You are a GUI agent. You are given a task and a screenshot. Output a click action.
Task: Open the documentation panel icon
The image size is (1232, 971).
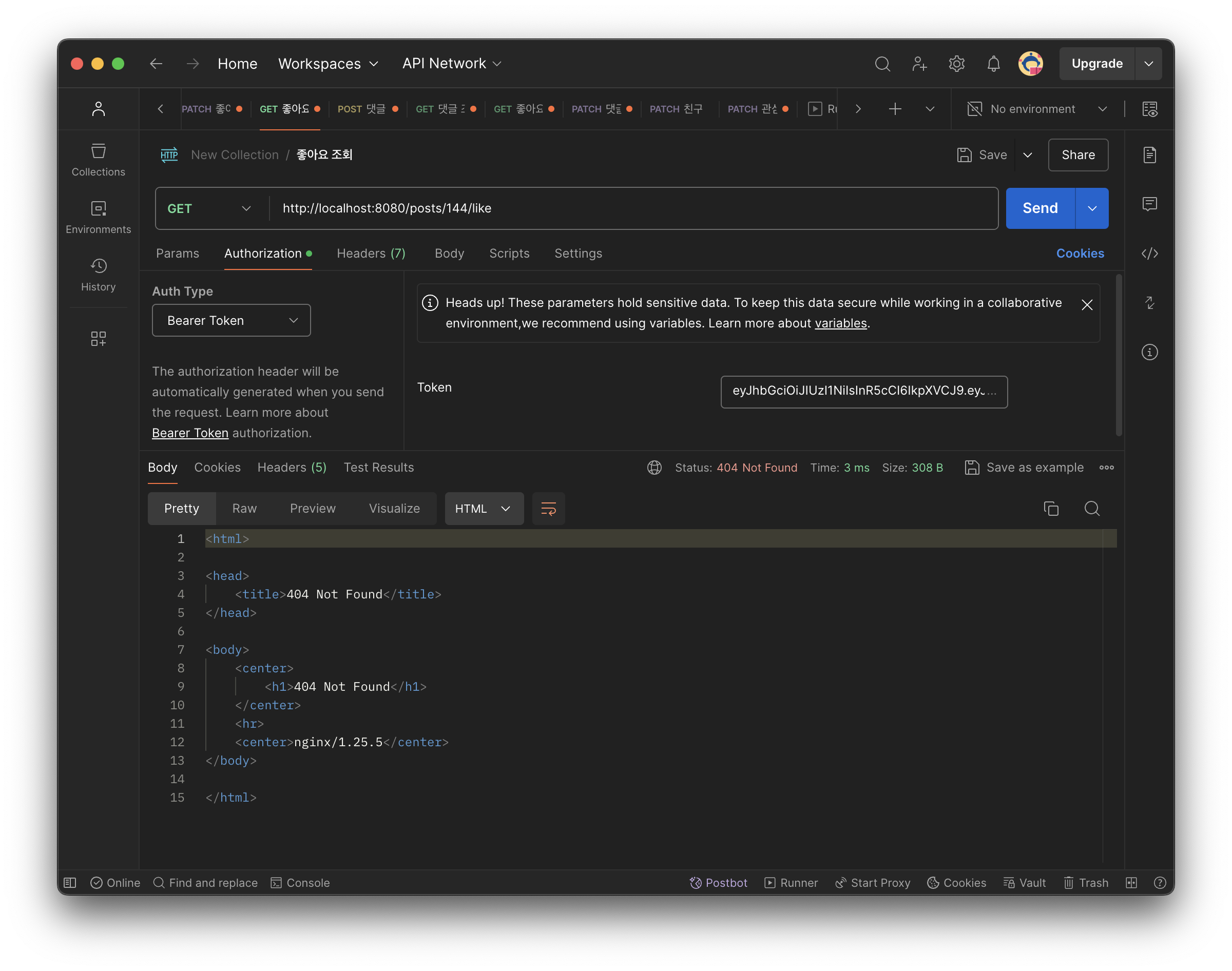coord(1149,154)
